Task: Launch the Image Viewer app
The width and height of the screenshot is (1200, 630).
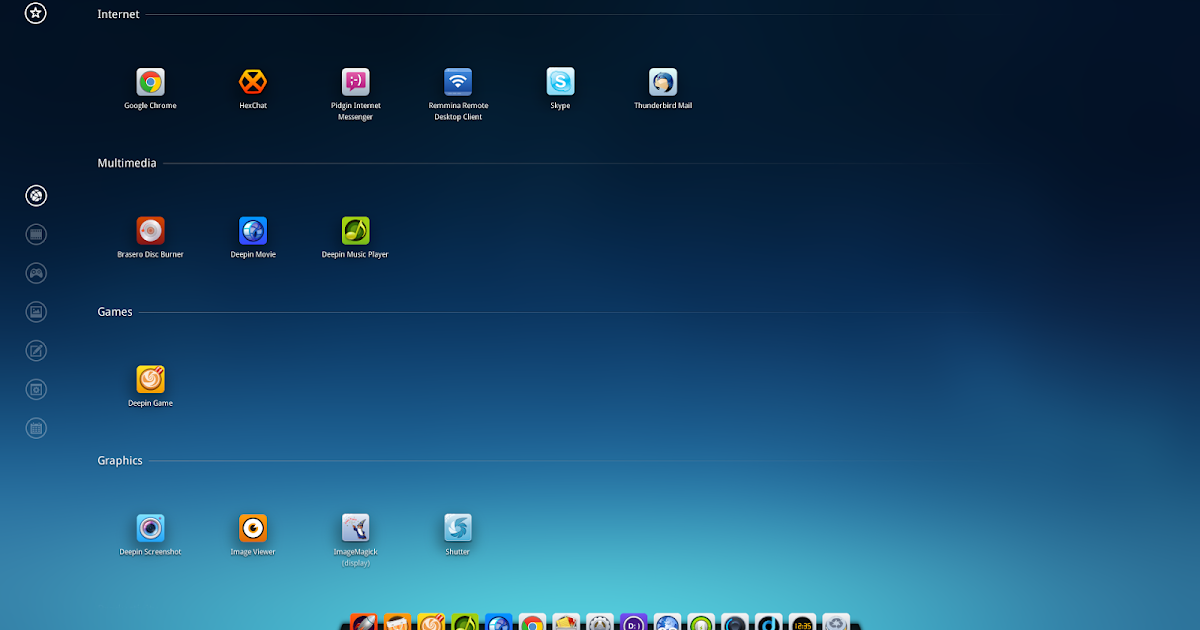Action: (x=253, y=528)
